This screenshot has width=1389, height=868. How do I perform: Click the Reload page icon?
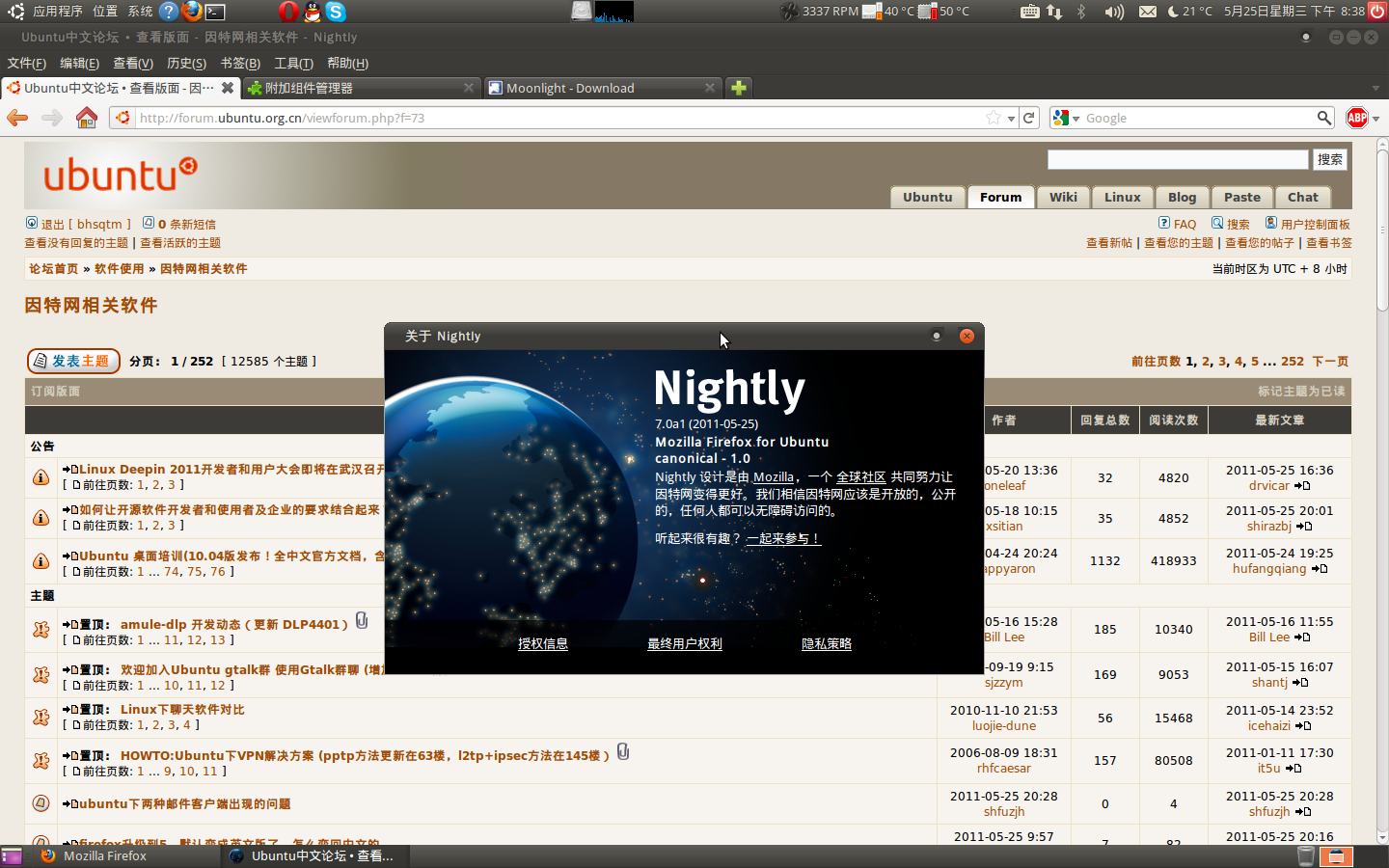click(1029, 118)
